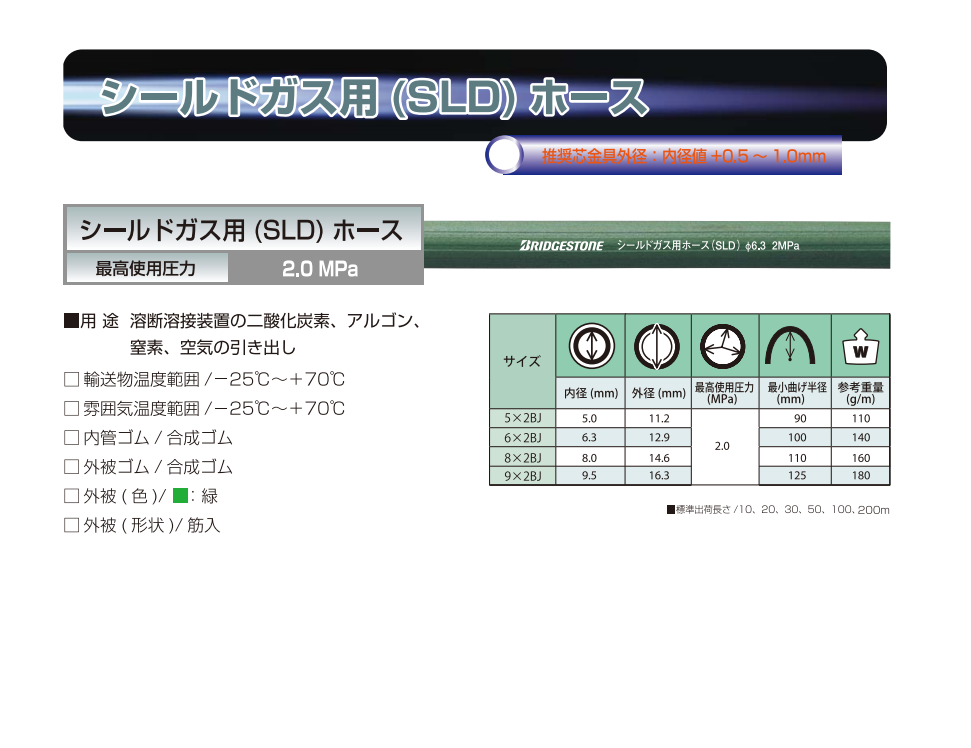Click the orange 推奨芯金具外径 text banner
The width and height of the screenshot is (971, 748).
[x=683, y=156]
